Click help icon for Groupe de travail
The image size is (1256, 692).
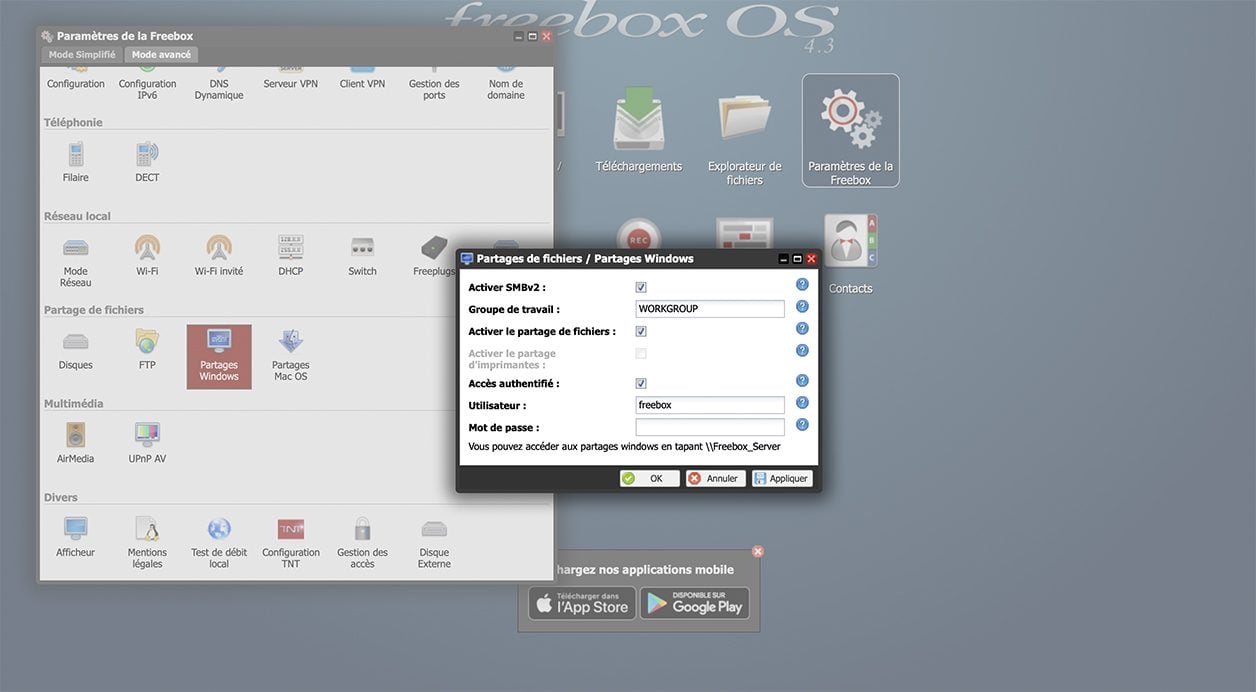click(x=802, y=307)
